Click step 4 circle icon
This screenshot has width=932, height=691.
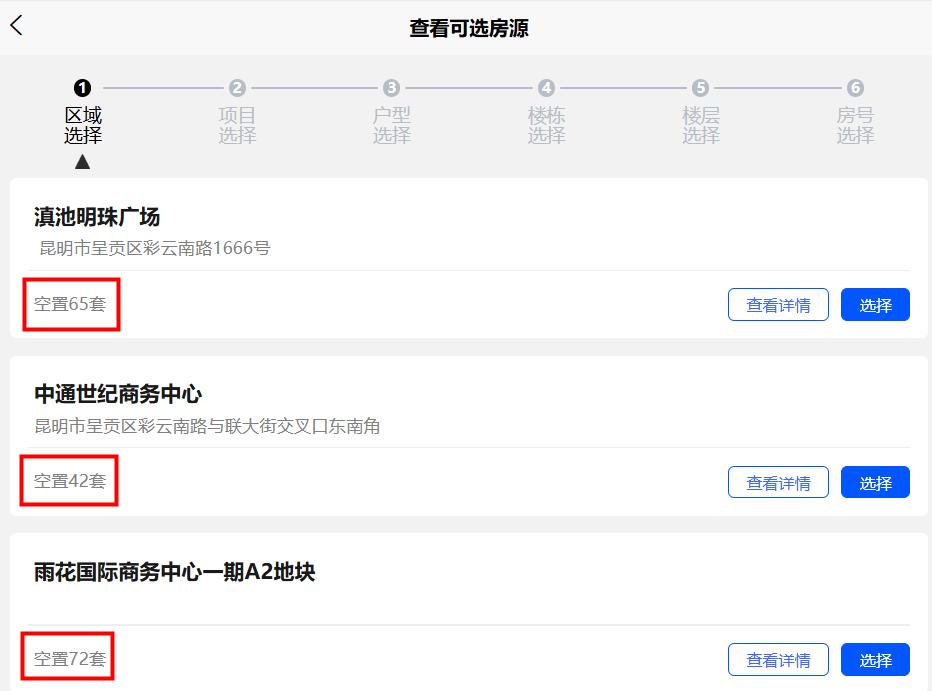(546, 88)
